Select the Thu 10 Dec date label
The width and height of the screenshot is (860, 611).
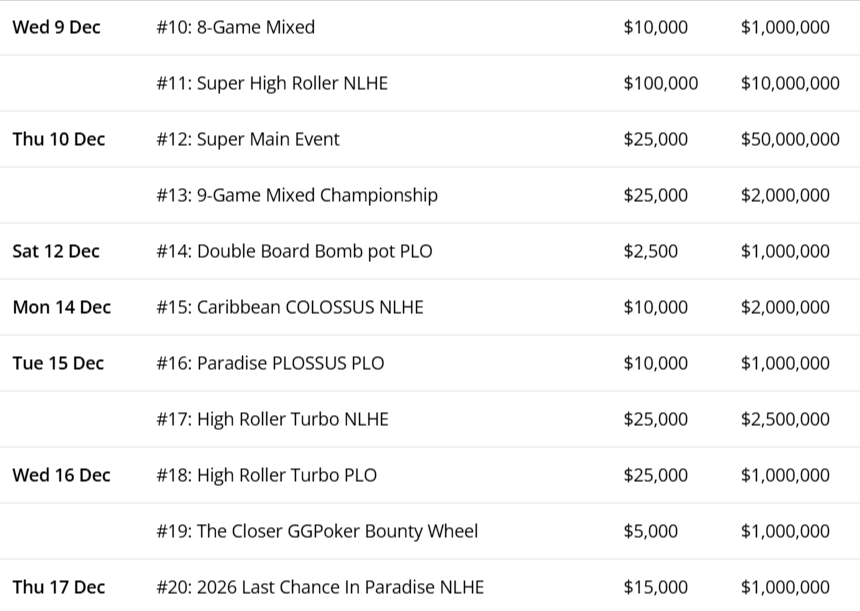click(x=59, y=139)
